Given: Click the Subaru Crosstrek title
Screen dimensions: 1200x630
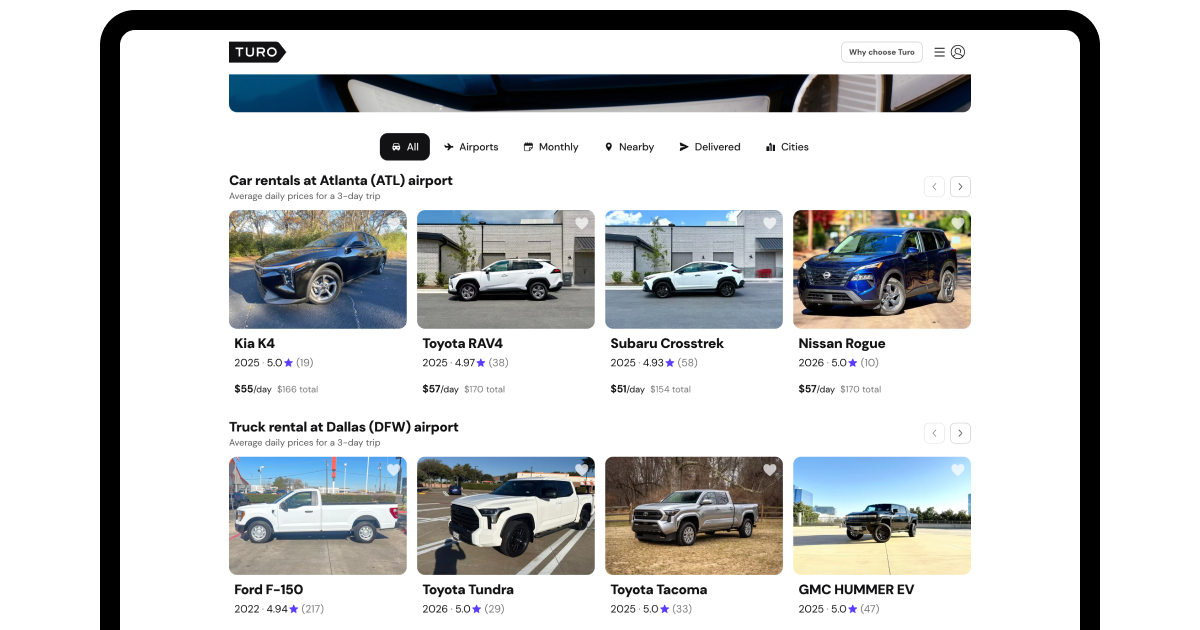Looking at the screenshot, I should point(667,343).
